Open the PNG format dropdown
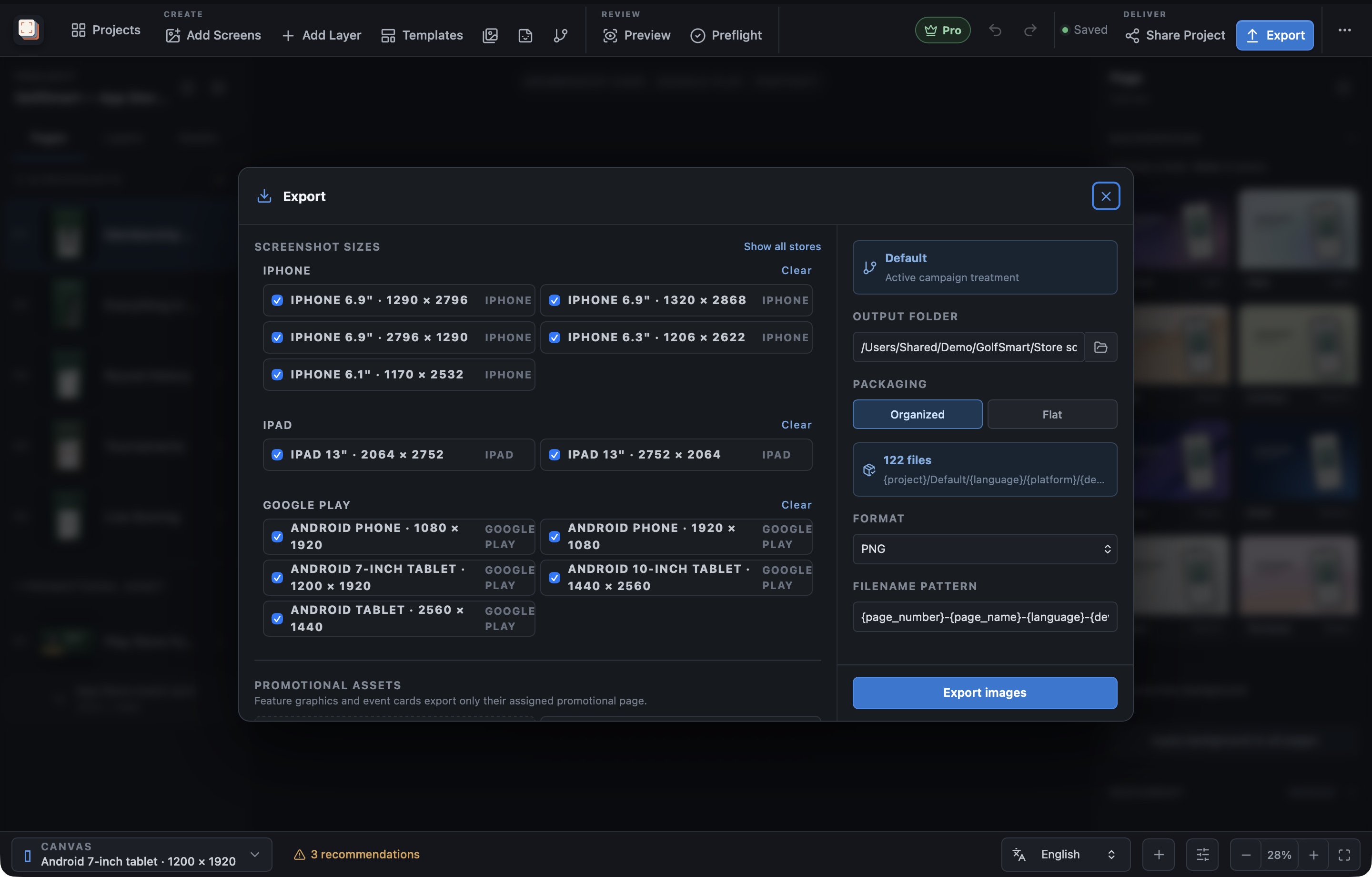 click(985, 549)
